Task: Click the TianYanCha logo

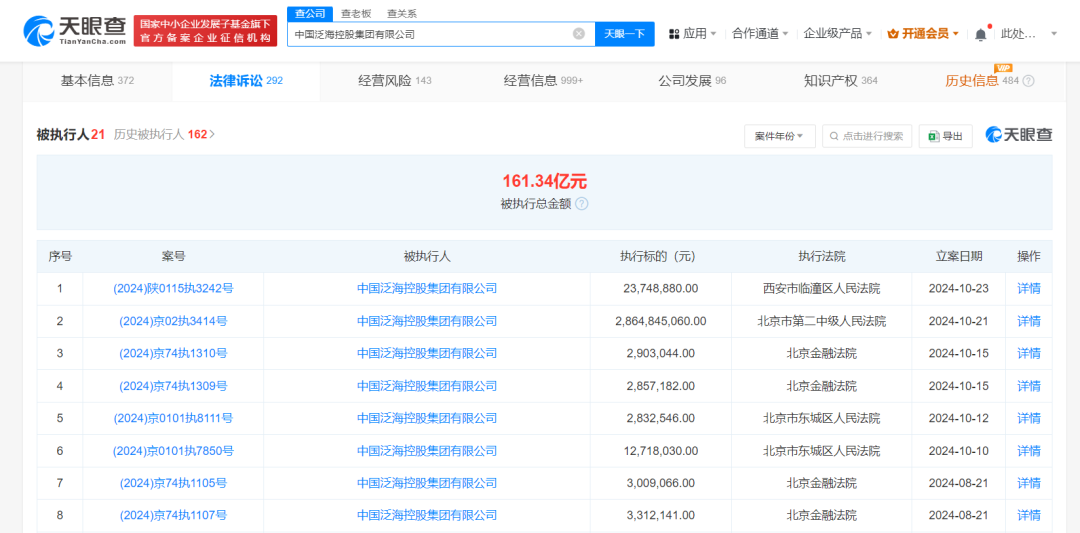Action: (x=74, y=30)
